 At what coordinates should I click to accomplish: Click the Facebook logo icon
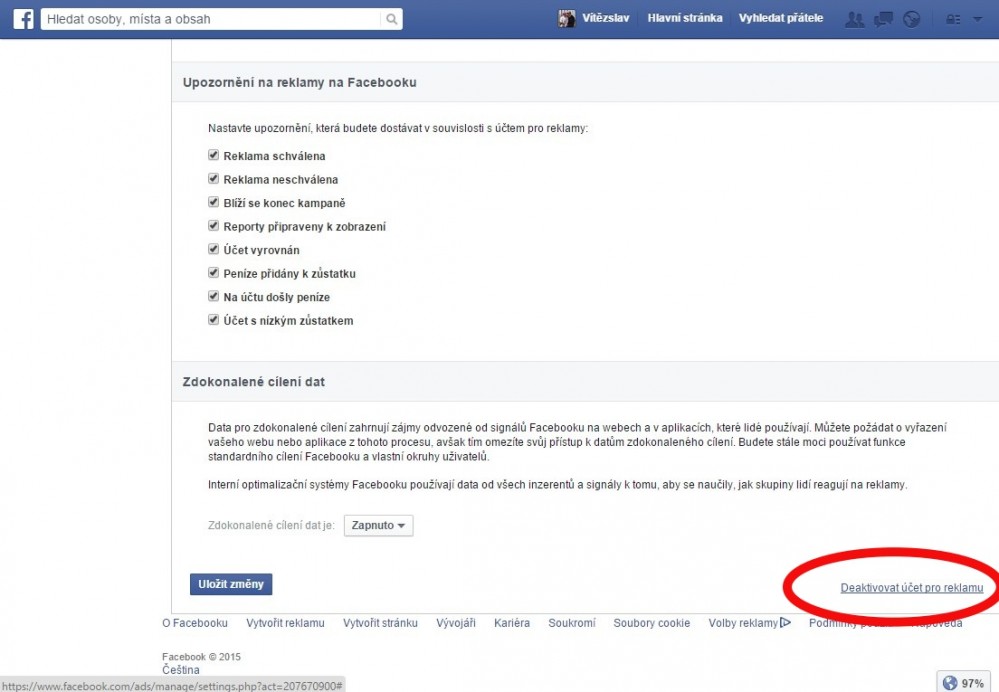coord(23,19)
